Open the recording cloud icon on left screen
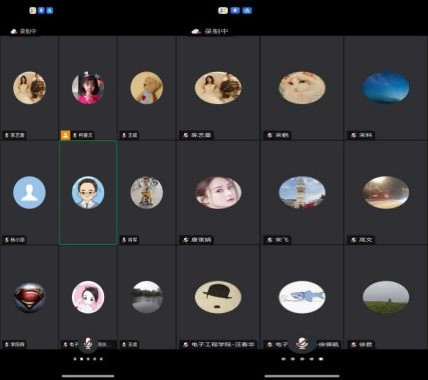The image size is (428, 380). tap(14, 31)
